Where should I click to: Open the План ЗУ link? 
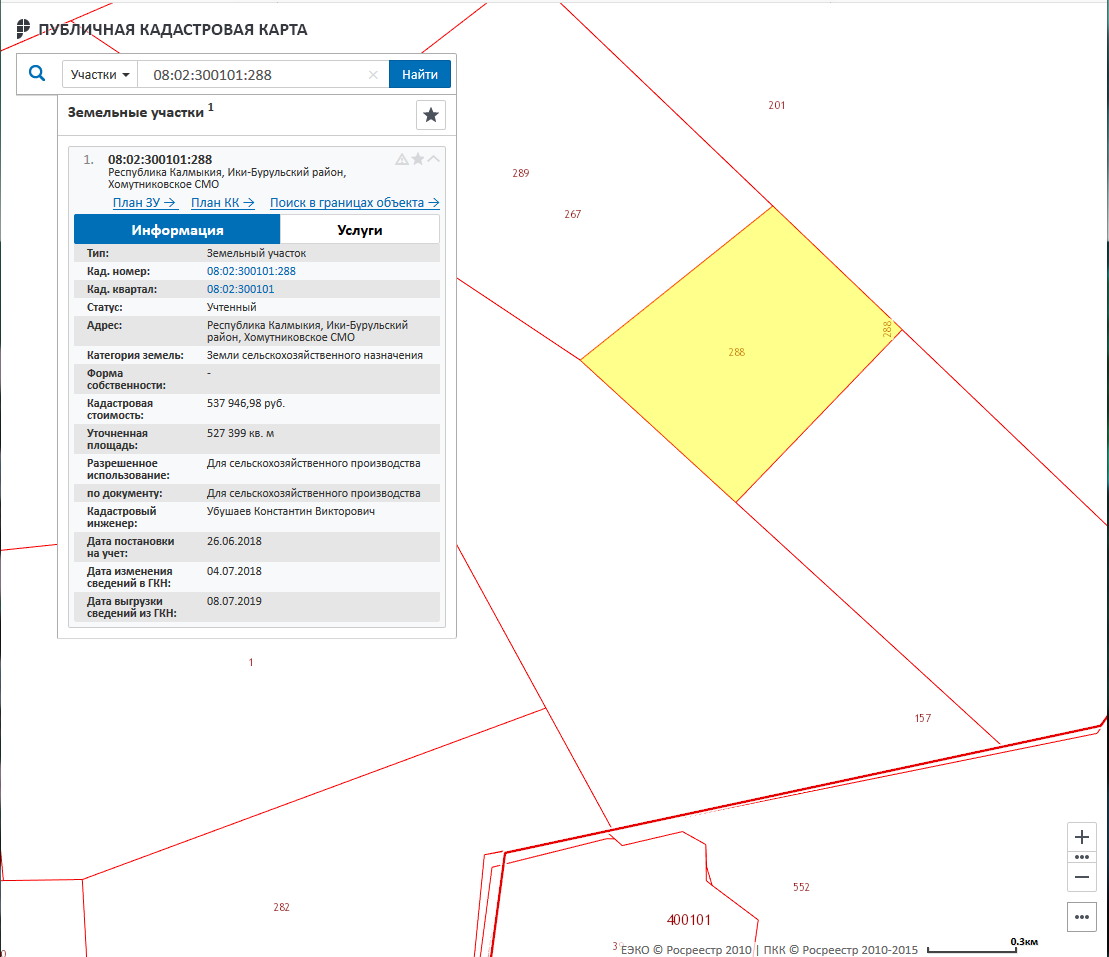tap(144, 203)
